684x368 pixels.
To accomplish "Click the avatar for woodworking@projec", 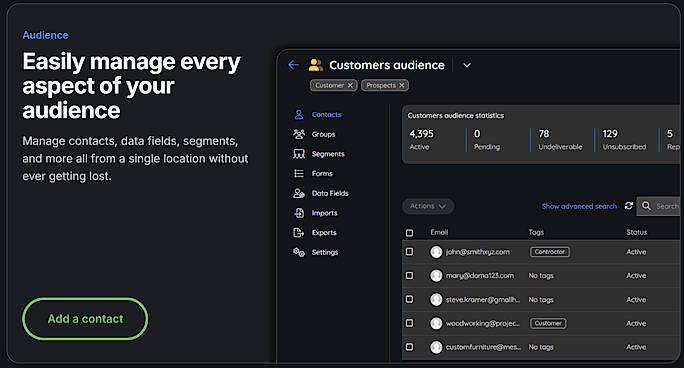I will pos(436,323).
